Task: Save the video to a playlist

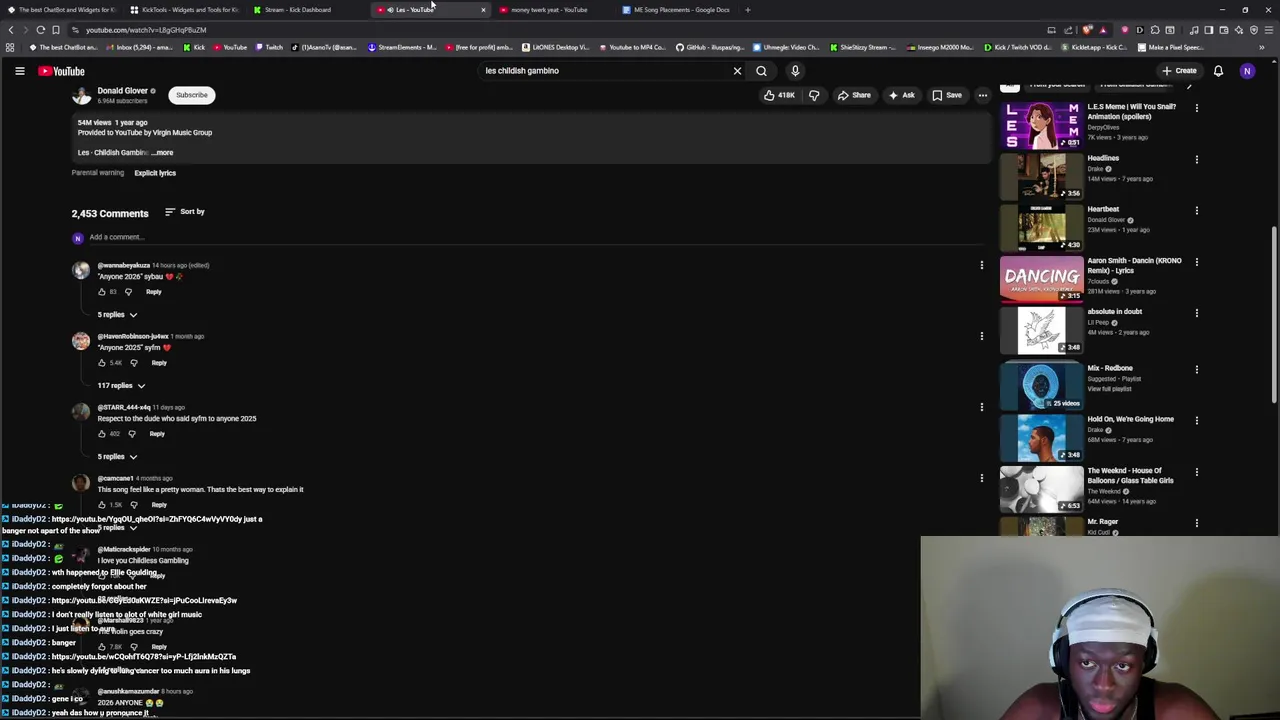Action: point(947,95)
